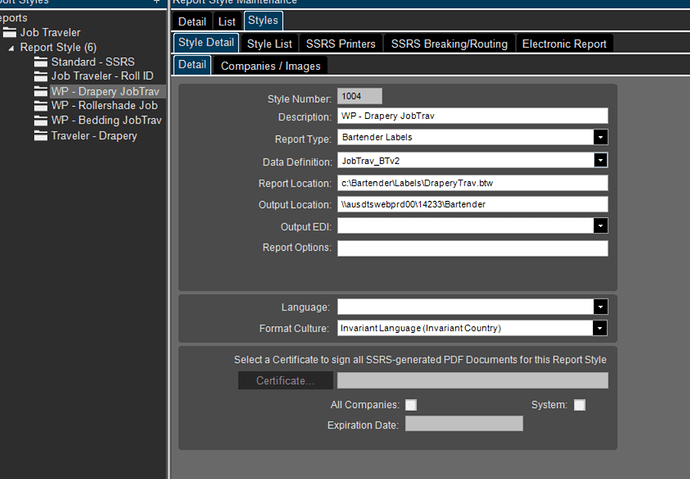Open the Output EDI dropdown arrow
Image resolution: width=690 pixels, height=479 pixels.
[x=600, y=226]
